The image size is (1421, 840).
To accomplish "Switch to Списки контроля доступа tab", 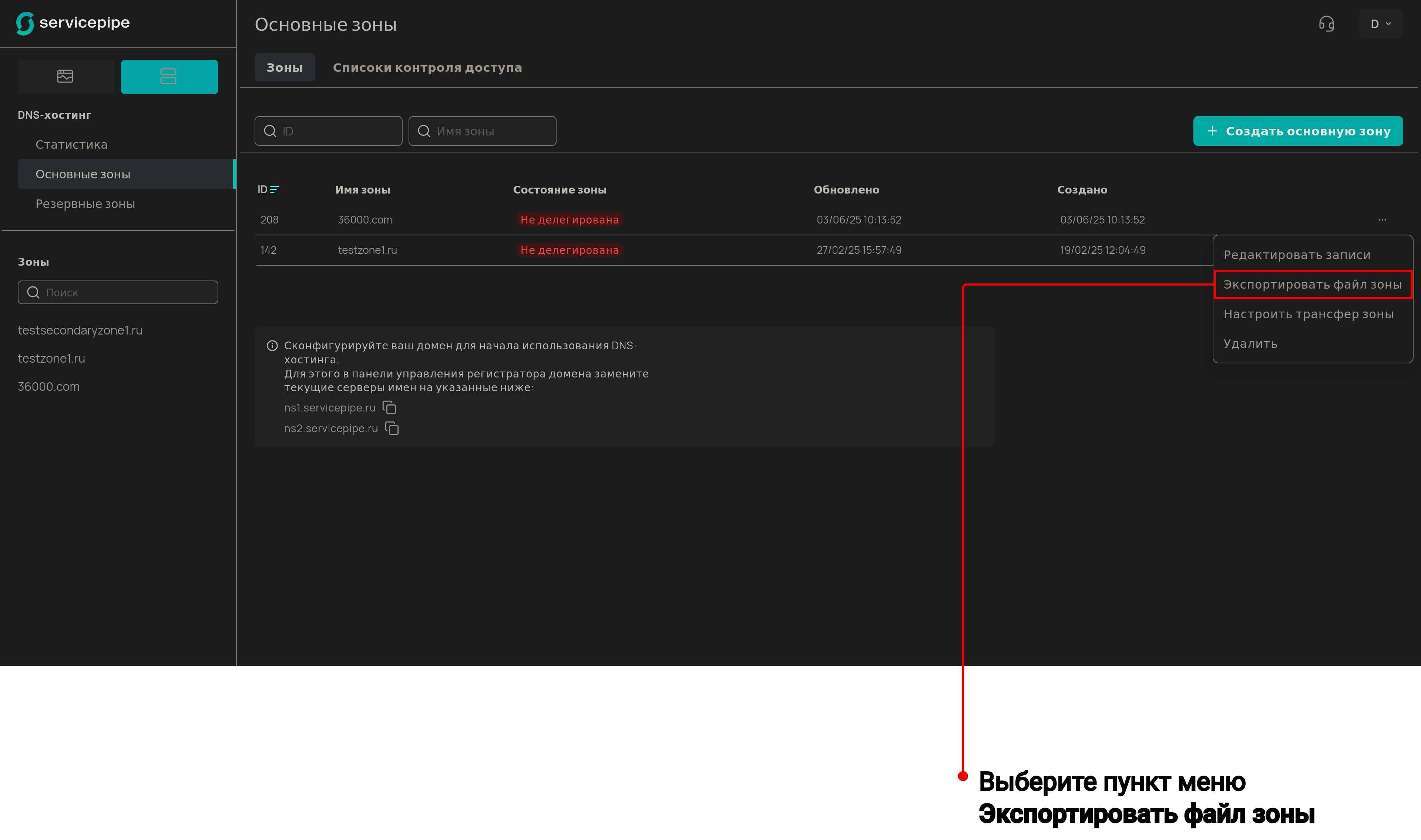I will 427,67.
